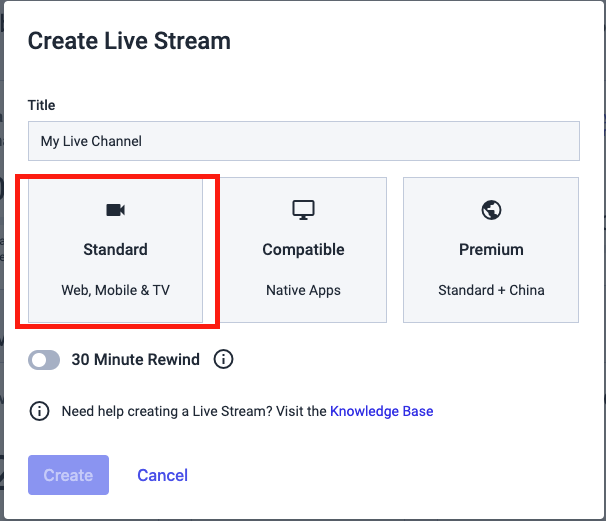
Task: Click the '30 Minute Rewind' label
Action: pyautogui.click(x=136, y=359)
